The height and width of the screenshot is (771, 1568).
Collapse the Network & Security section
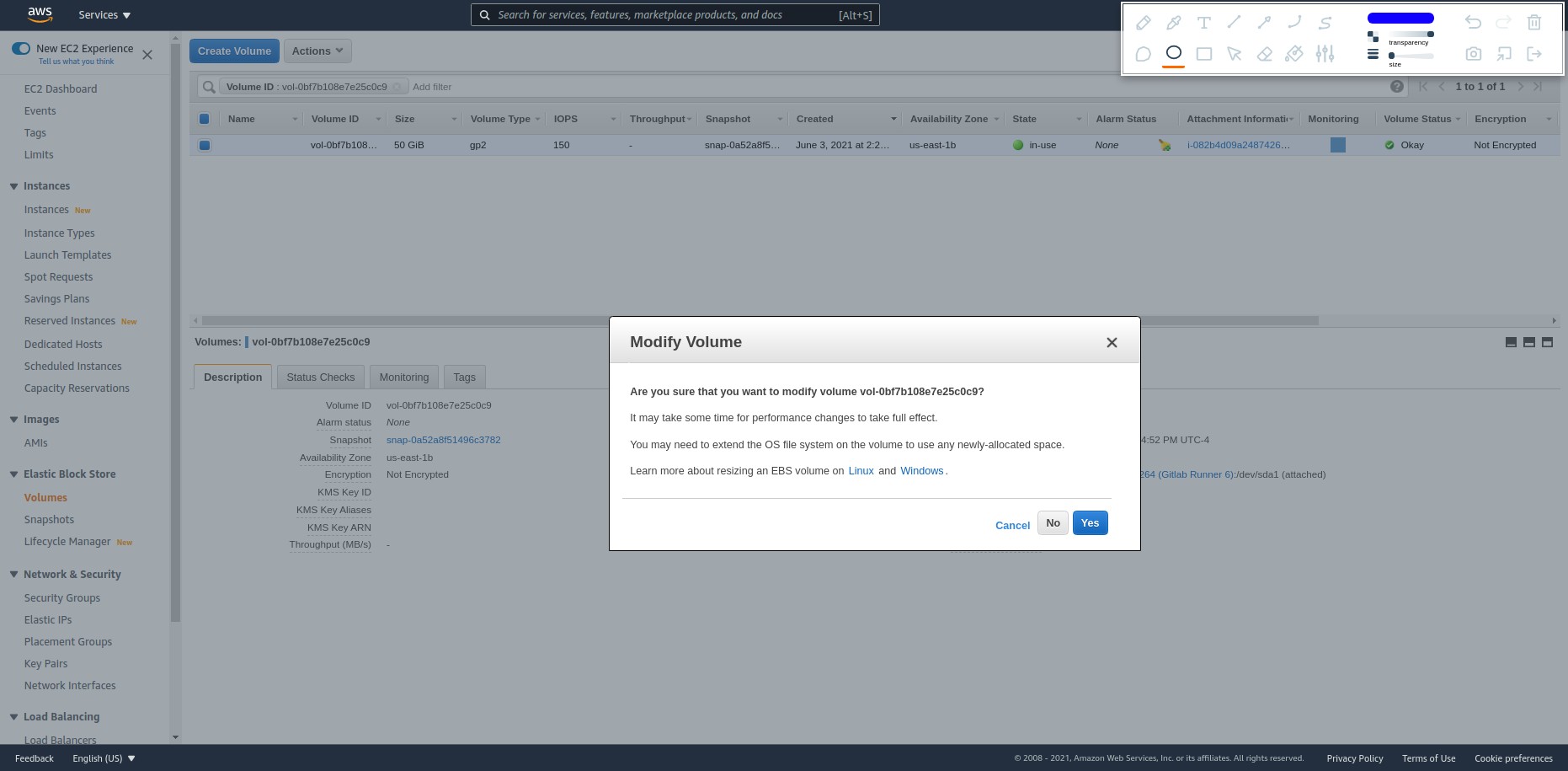tap(13, 575)
